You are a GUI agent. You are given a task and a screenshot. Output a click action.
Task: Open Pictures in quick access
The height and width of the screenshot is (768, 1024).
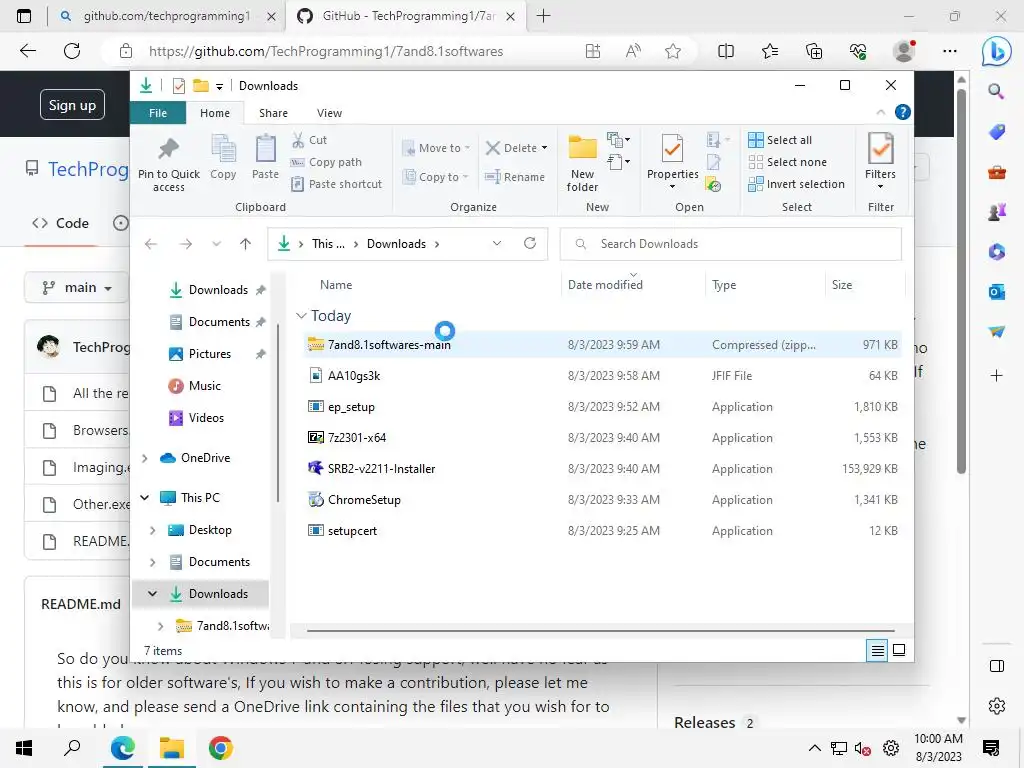click(209, 354)
